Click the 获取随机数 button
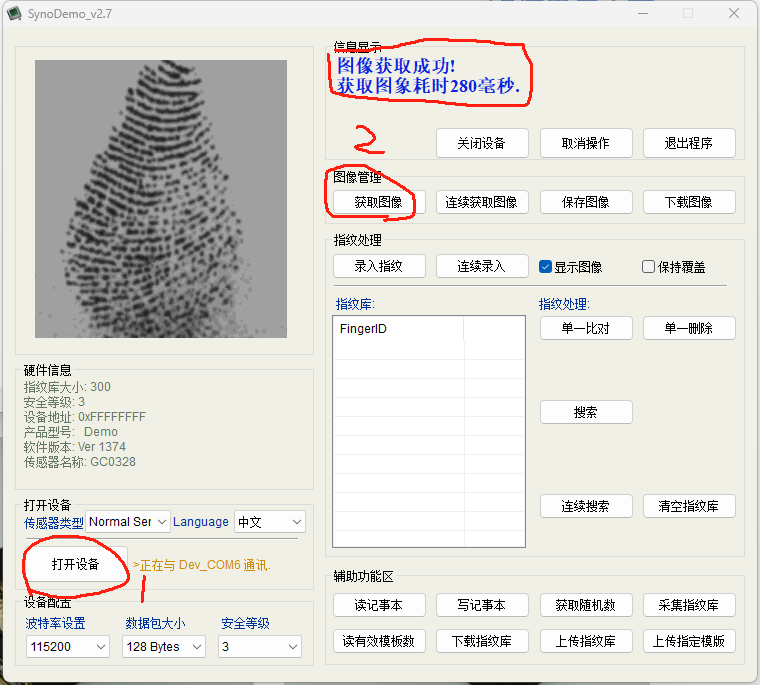This screenshot has height=685, width=760. [586, 605]
